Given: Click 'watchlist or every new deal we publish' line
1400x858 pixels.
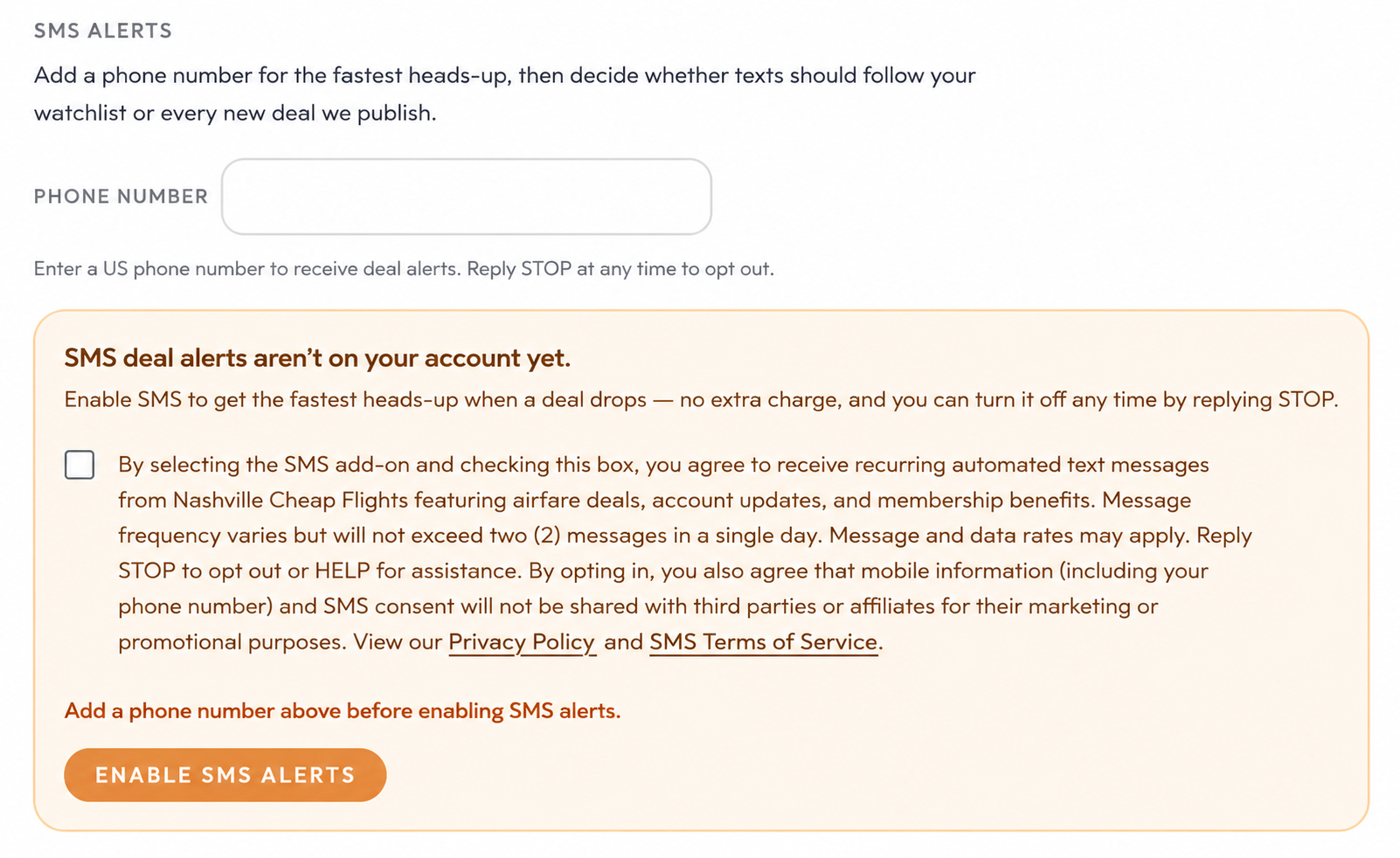Looking at the screenshot, I should pyautogui.click(x=235, y=114).
